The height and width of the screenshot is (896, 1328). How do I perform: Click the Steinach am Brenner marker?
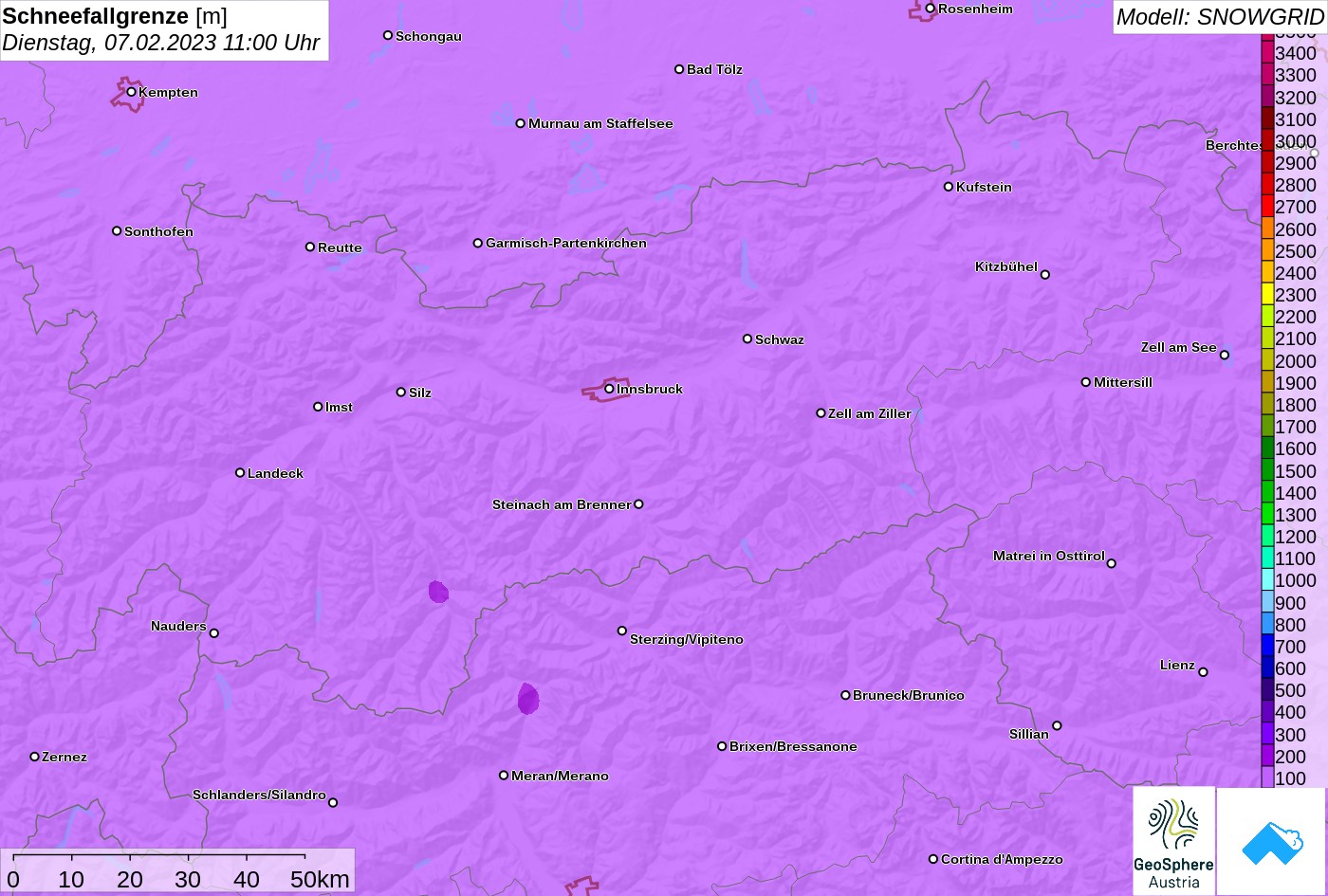(638, 504)
